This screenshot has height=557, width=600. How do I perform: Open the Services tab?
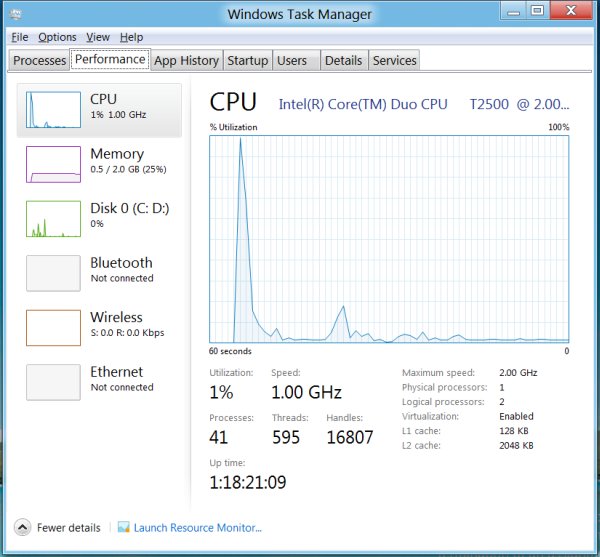tap(394, 60)
